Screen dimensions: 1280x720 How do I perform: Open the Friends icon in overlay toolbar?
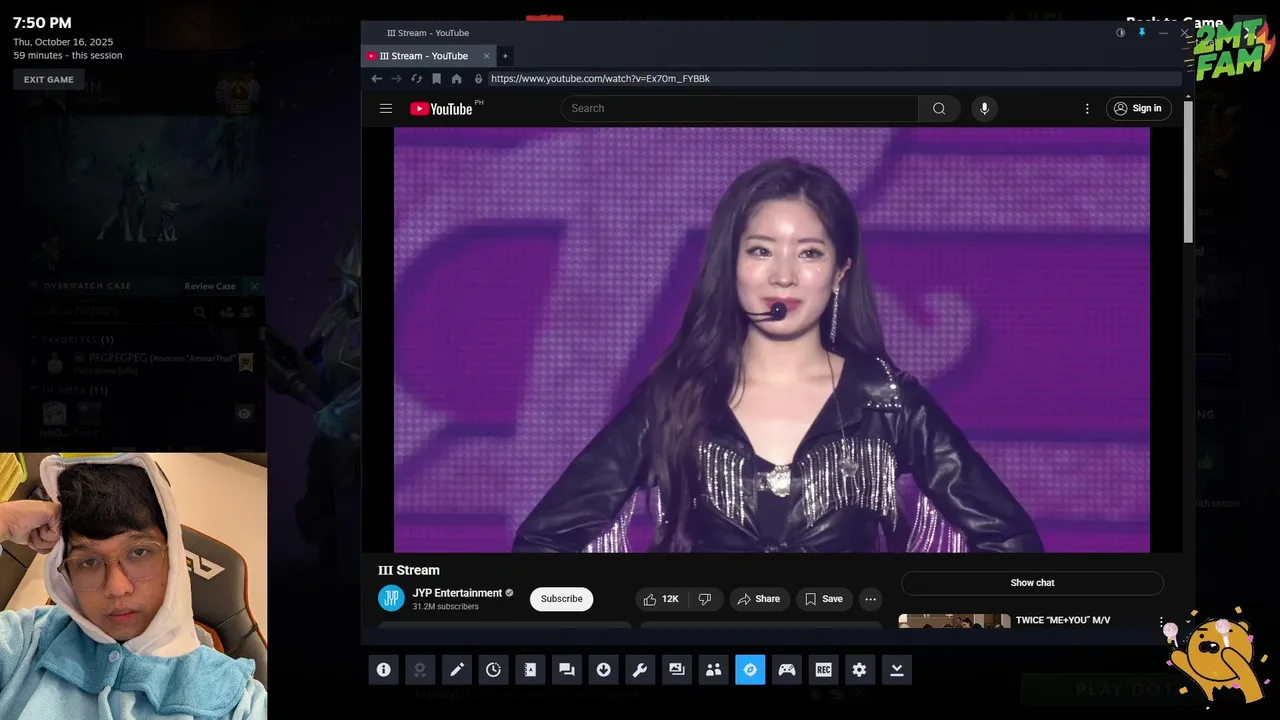pyautogui.click(x=713, y=670)
